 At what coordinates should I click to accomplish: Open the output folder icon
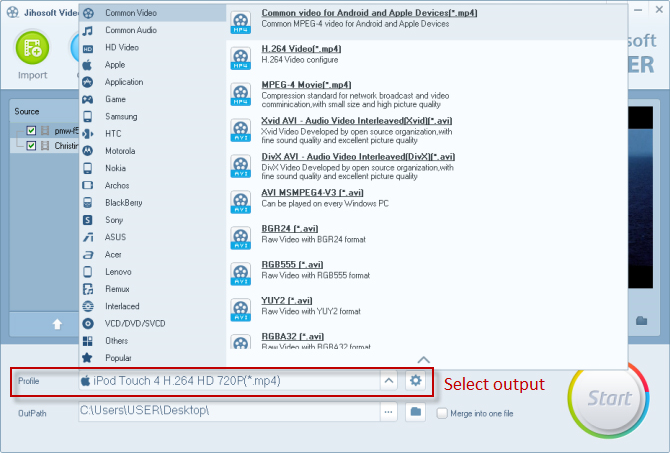point(417,411)
